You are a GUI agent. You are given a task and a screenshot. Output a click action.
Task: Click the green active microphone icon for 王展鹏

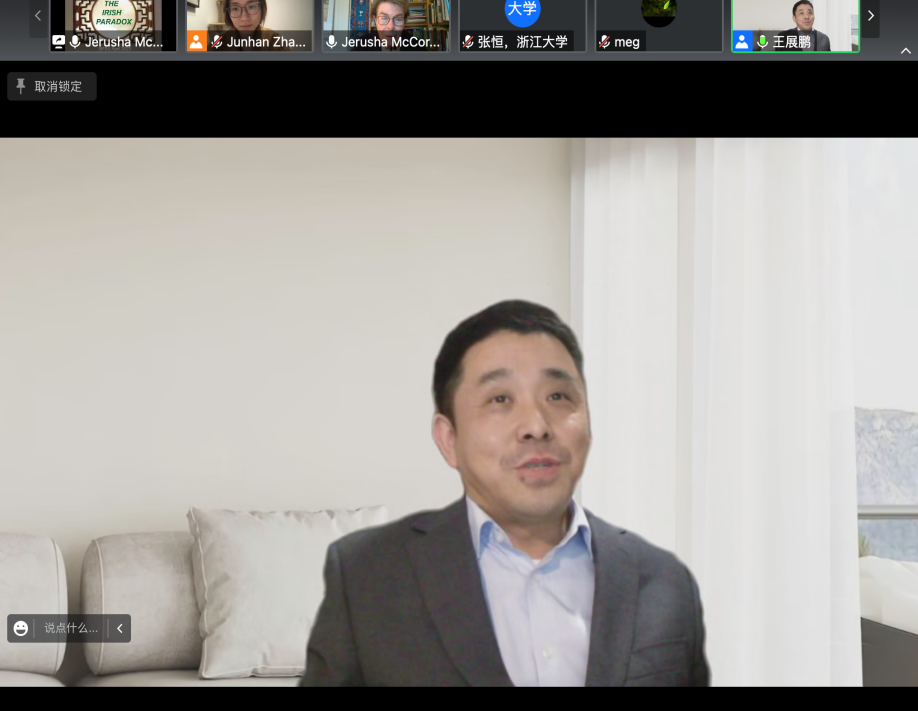762,42
